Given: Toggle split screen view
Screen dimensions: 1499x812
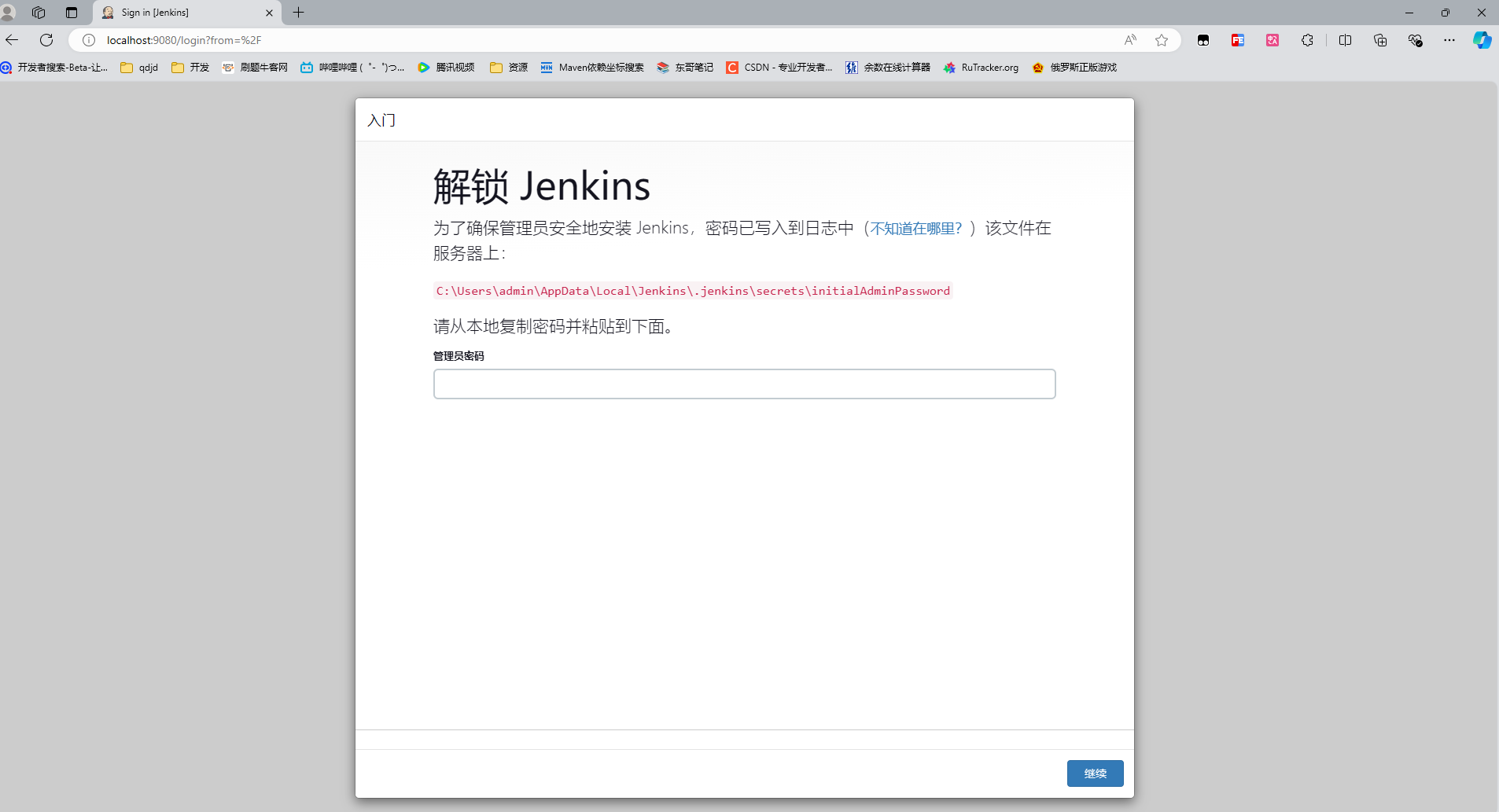Looking at the screenshot, I should [1345, 40].
